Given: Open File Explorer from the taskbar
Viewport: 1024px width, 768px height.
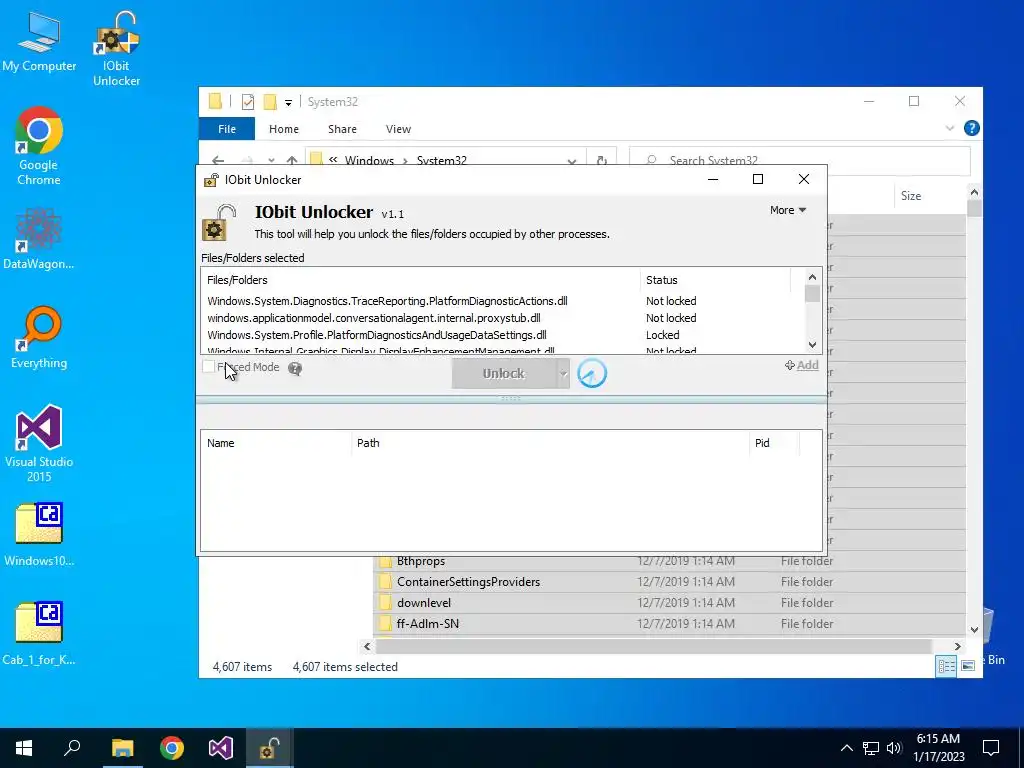Looking at the screenshot, I should [122, 748].
